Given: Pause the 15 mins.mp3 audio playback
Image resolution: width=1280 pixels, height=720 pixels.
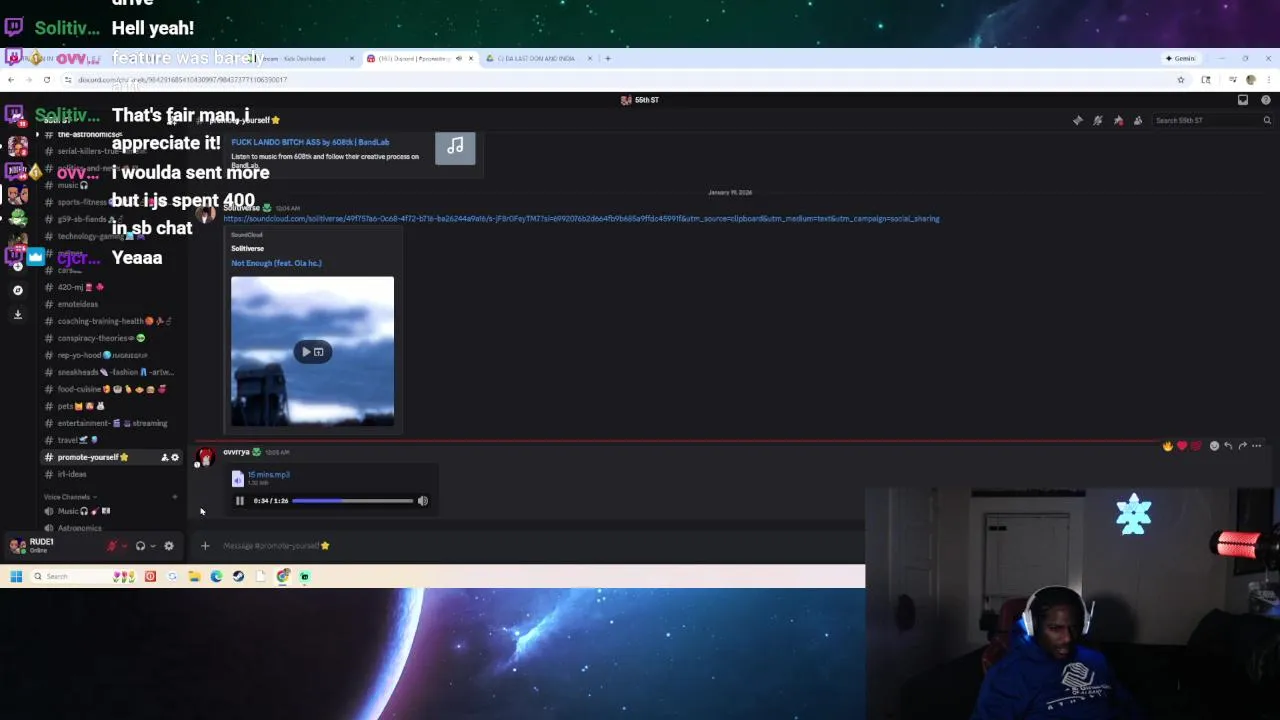Looking at the screenshot, I should (240, 501).
